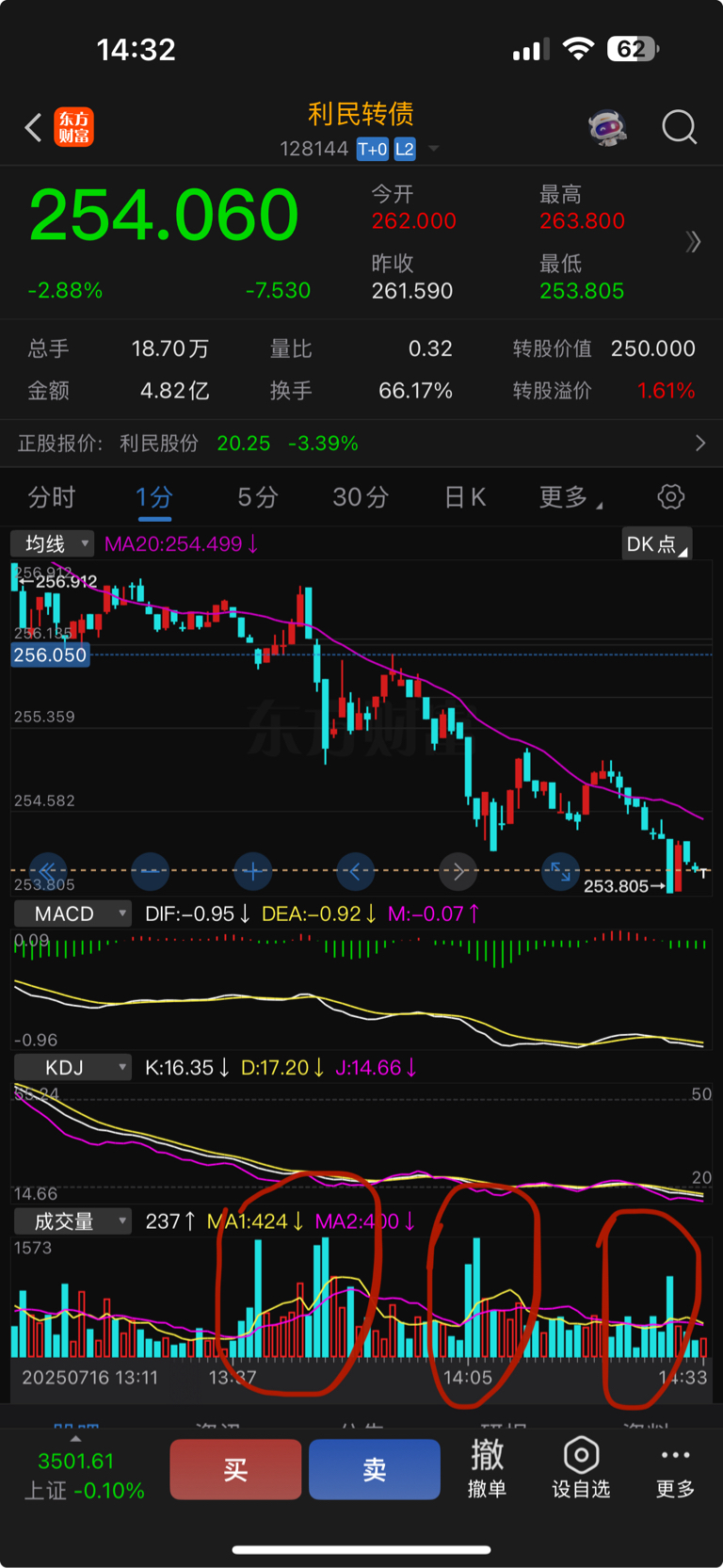The height and width of the screenshot is (1568, 723).
Task: Tap the 最低 value 253.805
Action: coord(582,291)
